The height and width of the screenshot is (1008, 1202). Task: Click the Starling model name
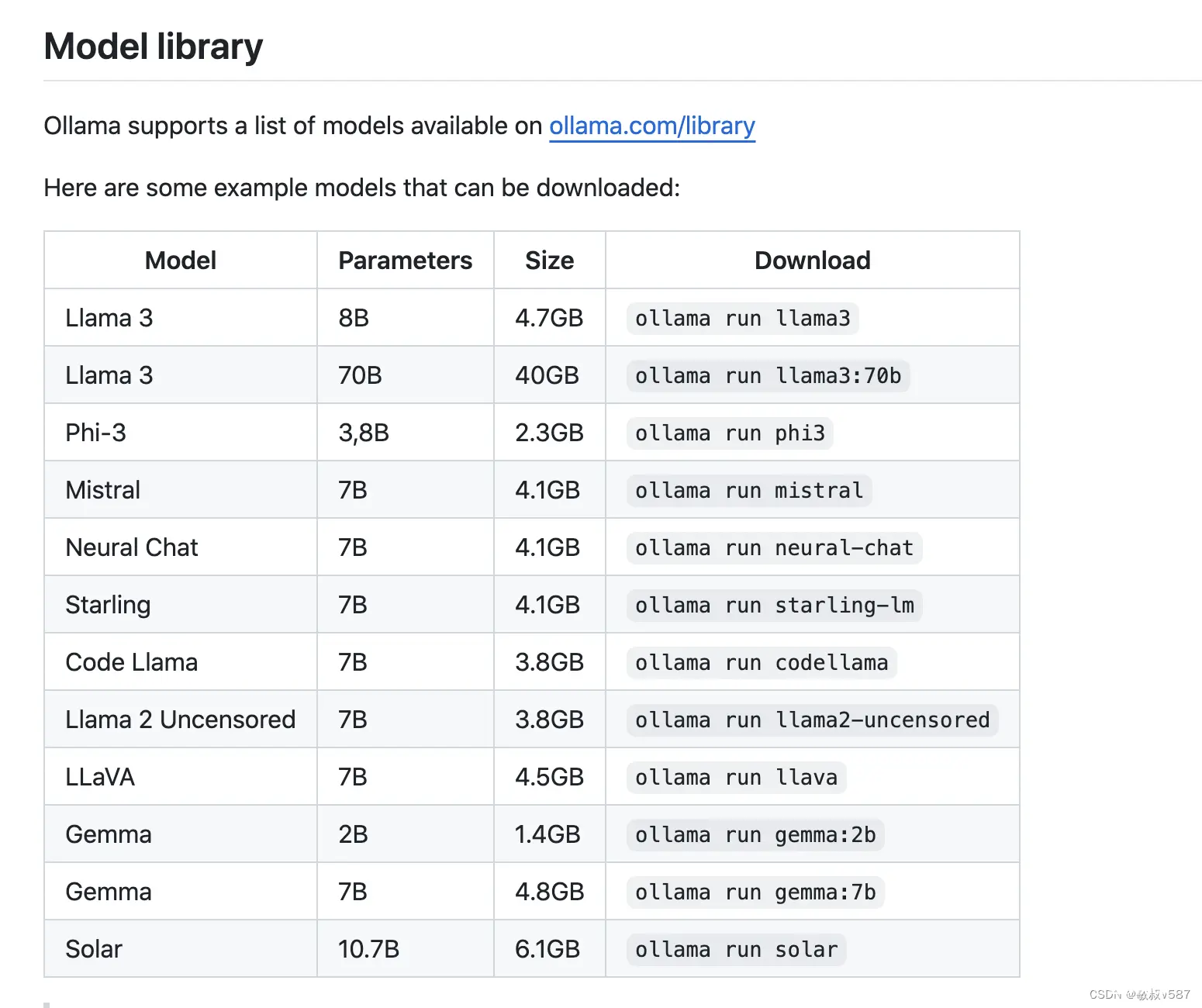tap(108, 605)
